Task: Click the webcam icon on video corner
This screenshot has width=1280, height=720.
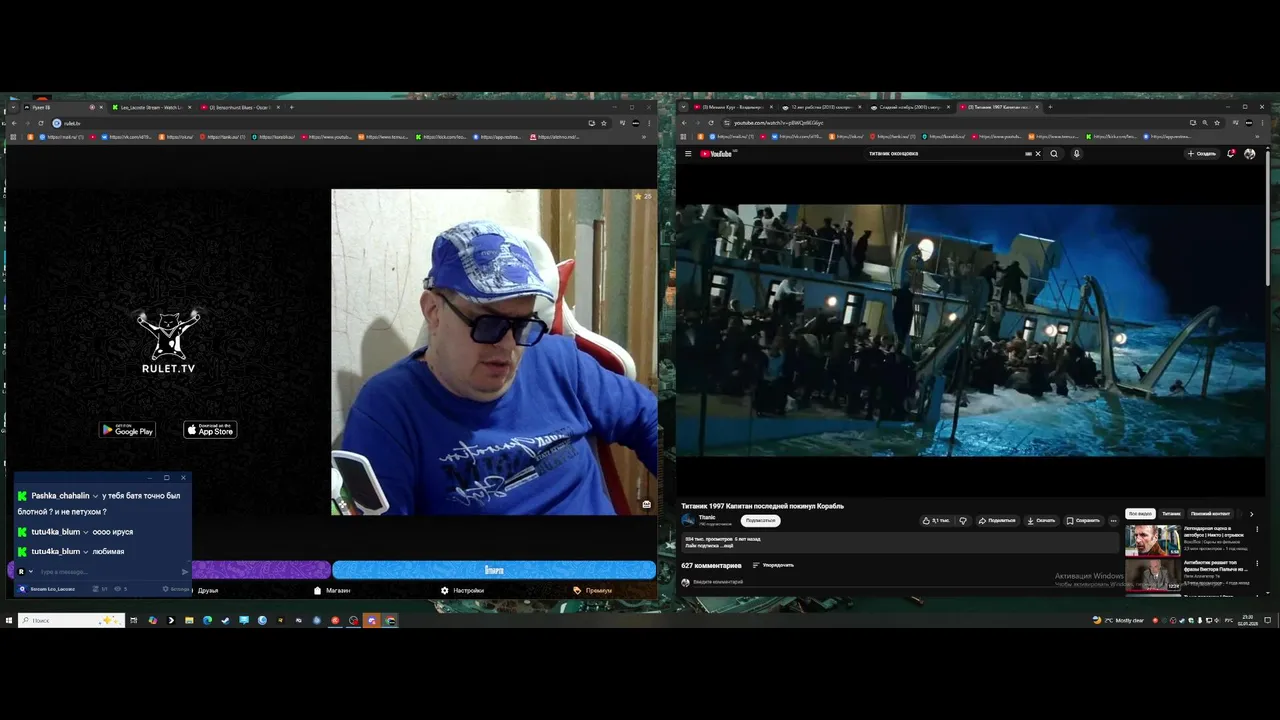Action: 646,504
